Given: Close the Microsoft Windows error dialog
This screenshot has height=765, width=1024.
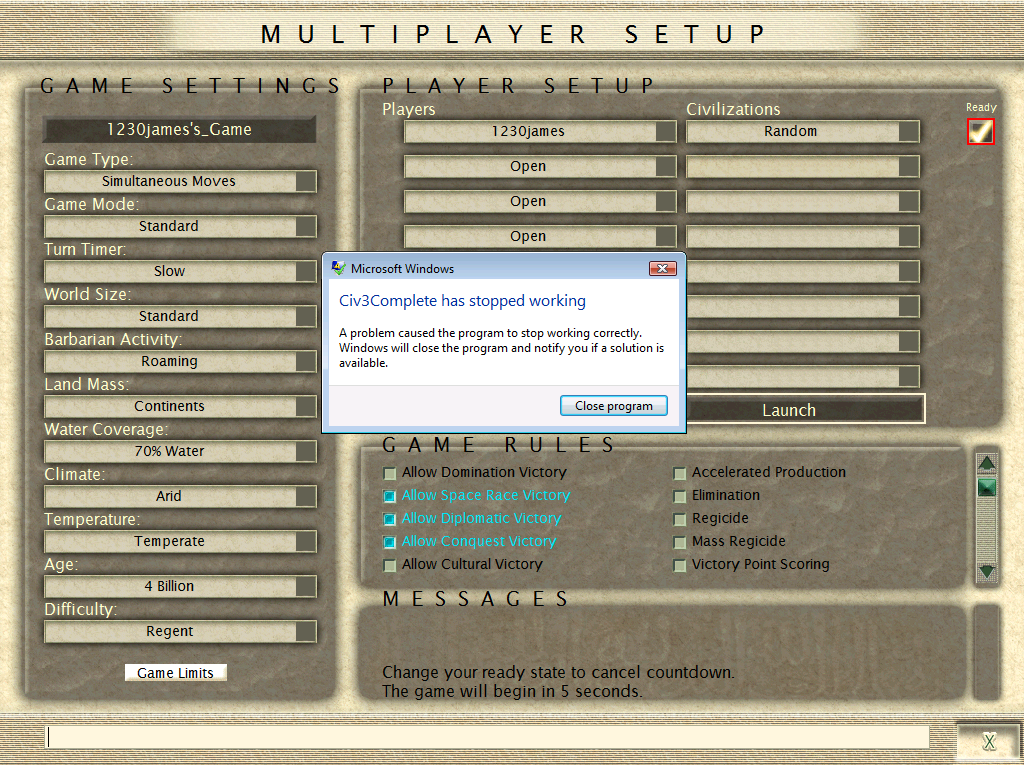Looking at the screenshot, I should (x=662, y=269).
